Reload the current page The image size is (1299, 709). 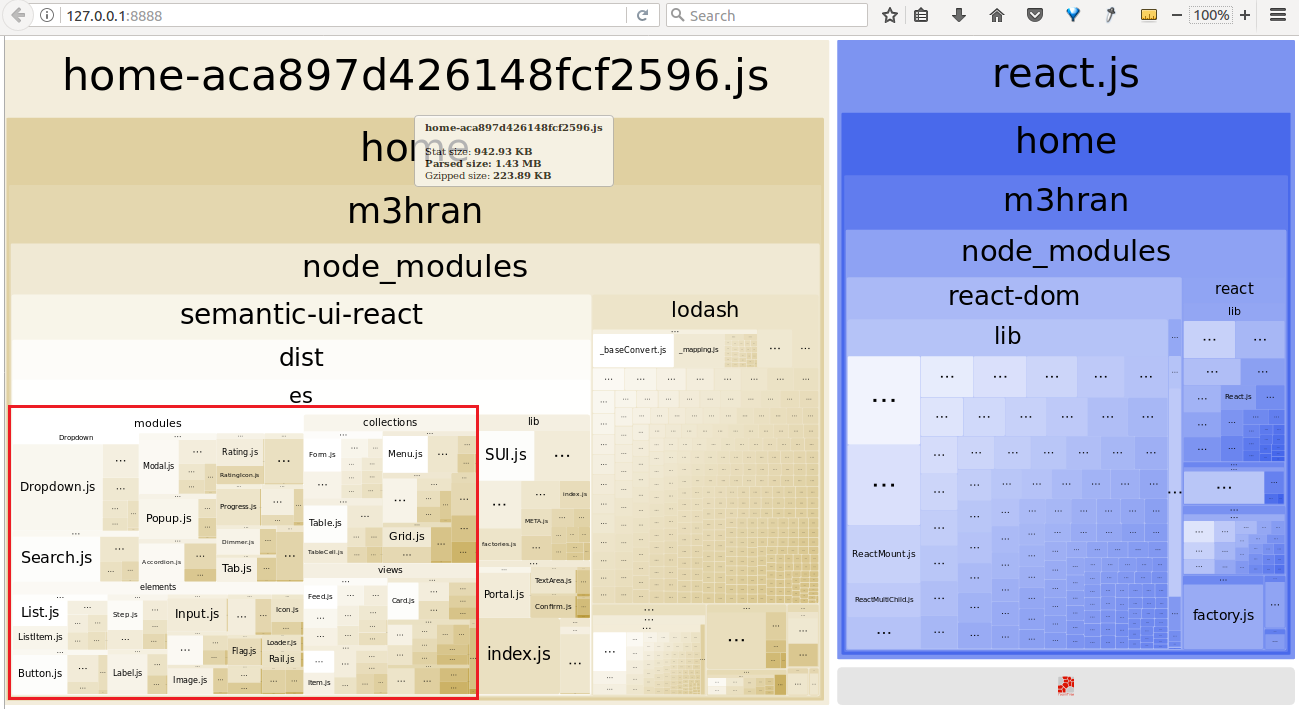(642, 15)
